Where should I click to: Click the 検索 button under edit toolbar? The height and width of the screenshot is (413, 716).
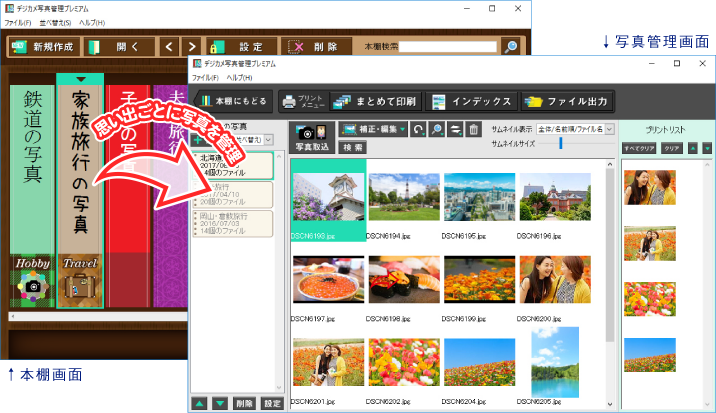click(353, 147)
